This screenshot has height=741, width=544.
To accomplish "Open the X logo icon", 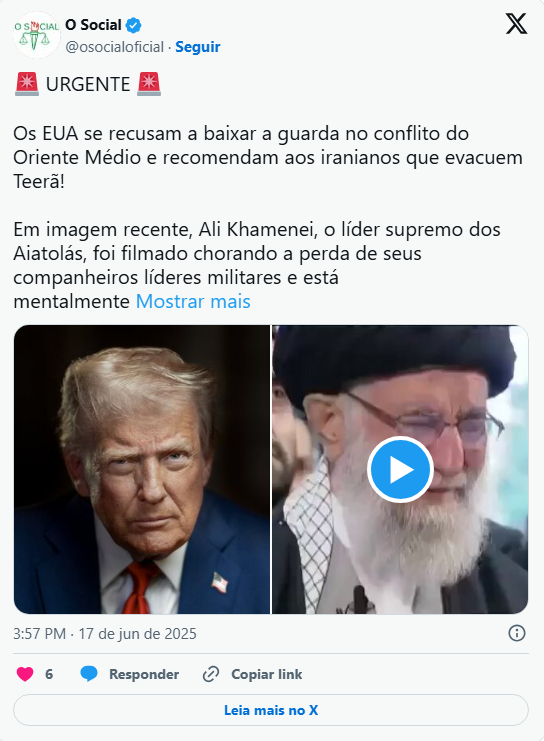I will pyautogui.click(x=516, y=24).
